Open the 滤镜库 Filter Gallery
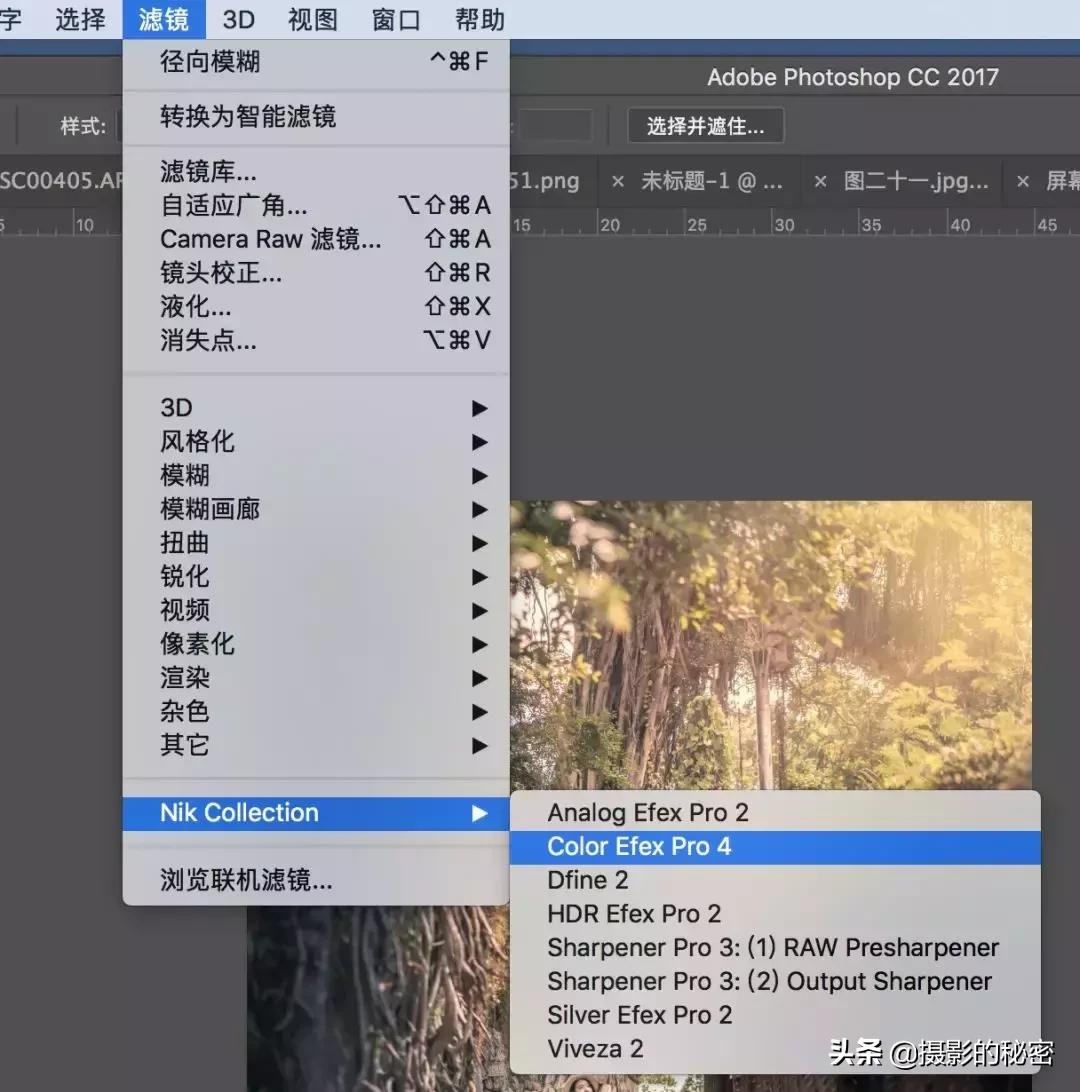1080x1092 pixels. (208, 171)
